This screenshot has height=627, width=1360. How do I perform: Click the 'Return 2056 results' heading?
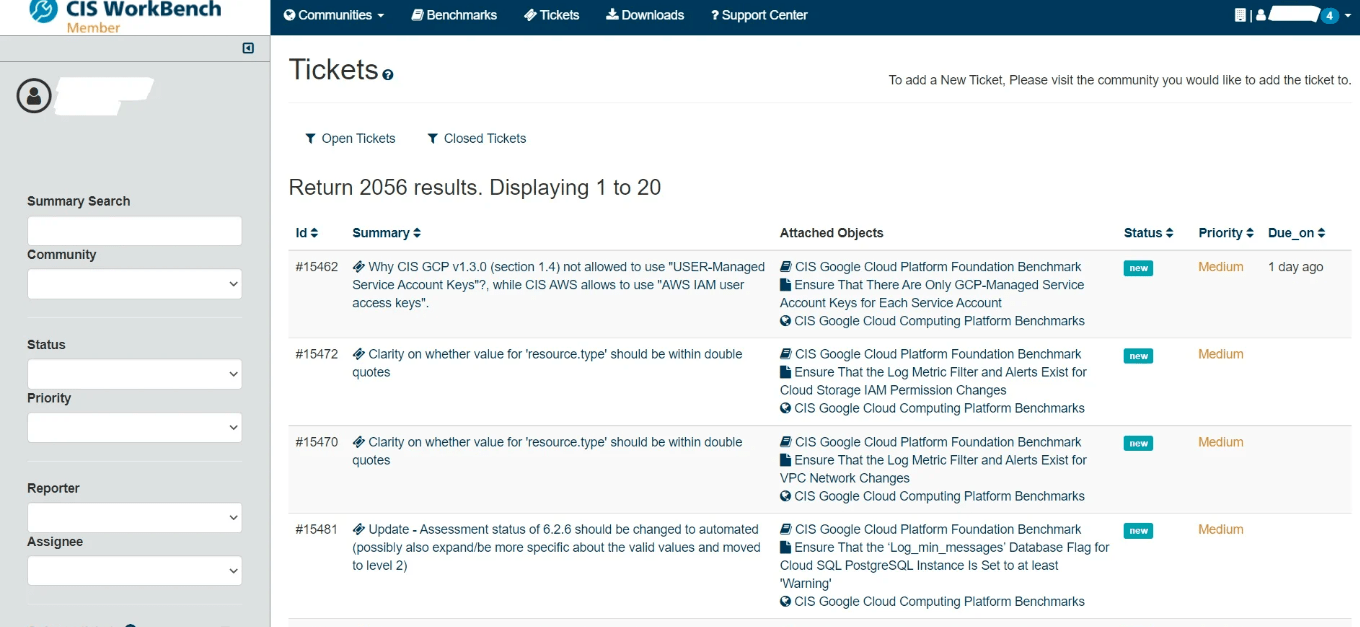click(475, 188)
